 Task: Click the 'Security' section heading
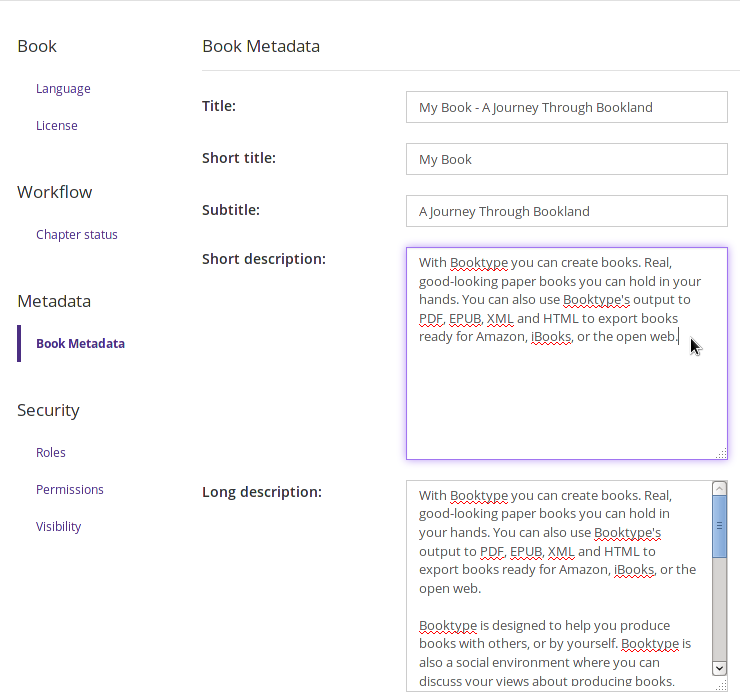point(48,410)
